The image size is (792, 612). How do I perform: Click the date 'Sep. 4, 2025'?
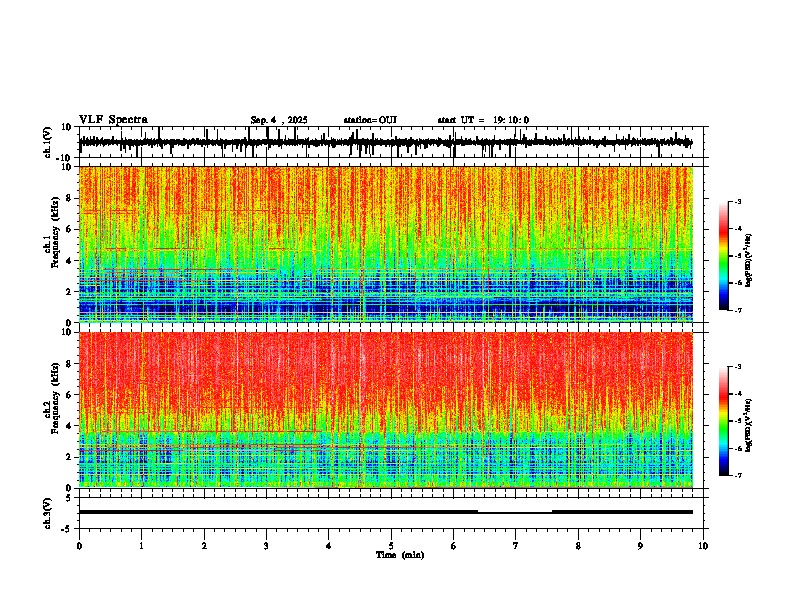point(279,120)
